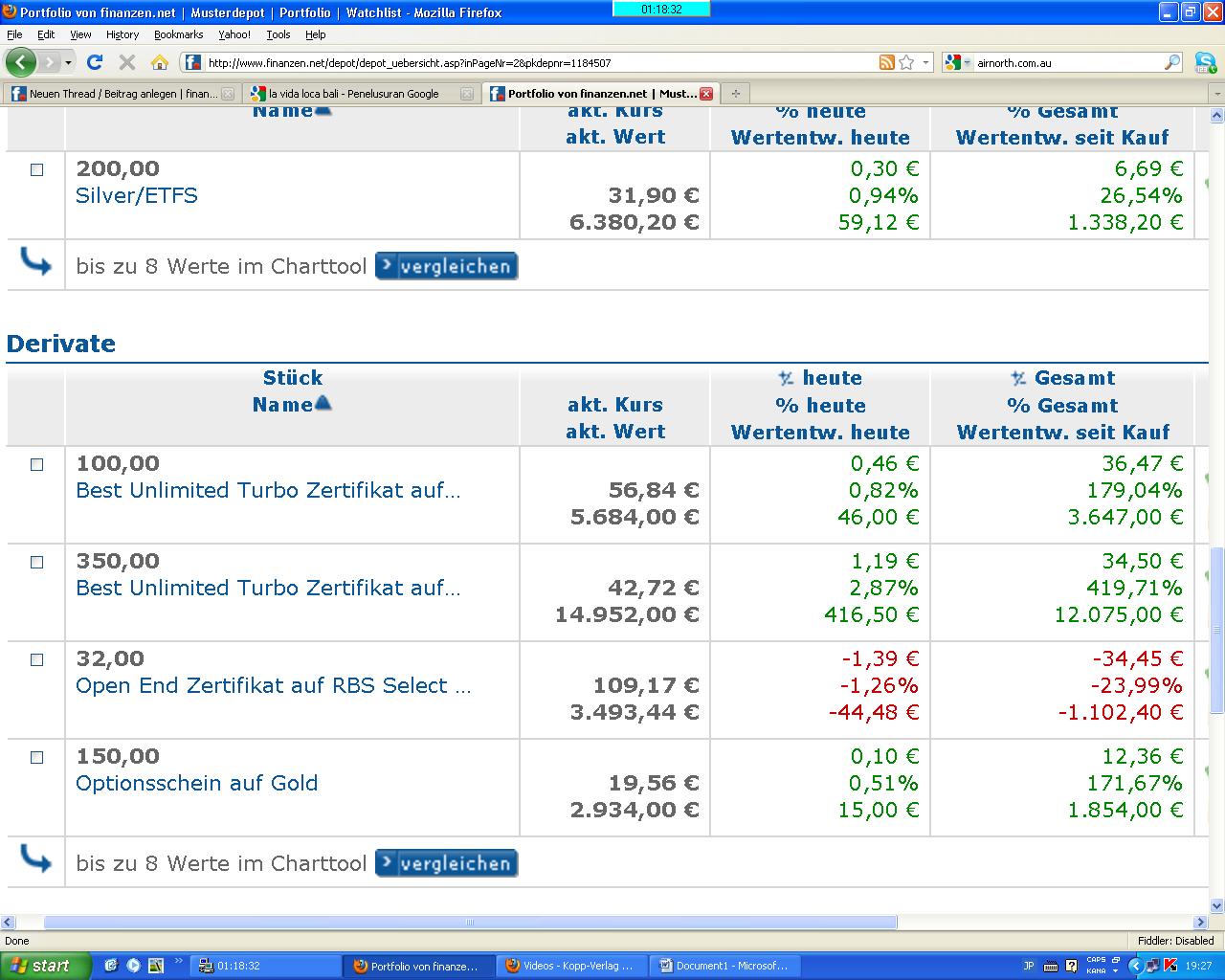
Task: Open the Silver/ETFS link
Action: 137,196
